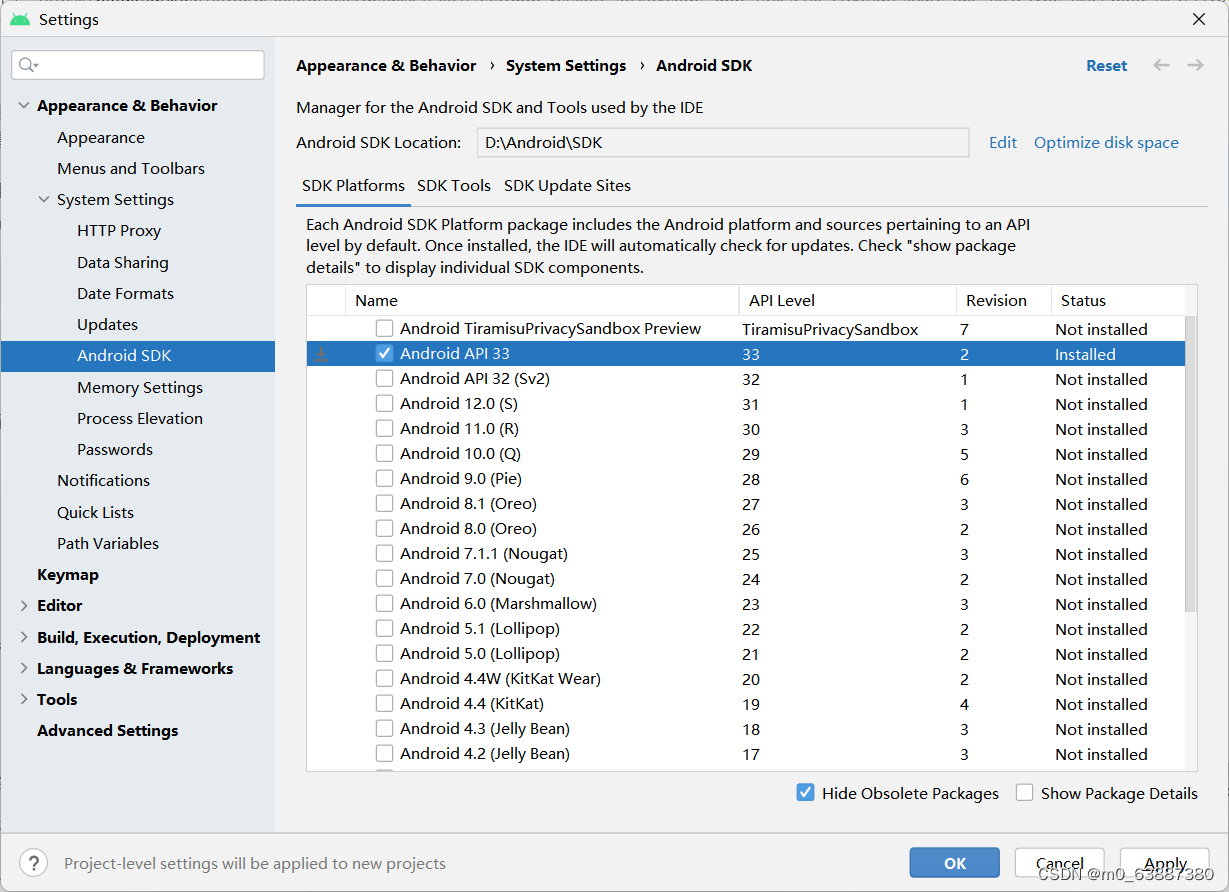The height and width of the screenshot is (892, 1229).
Task: Expand the Editor section
Action: pyautogui.click(x=24, y=606)
